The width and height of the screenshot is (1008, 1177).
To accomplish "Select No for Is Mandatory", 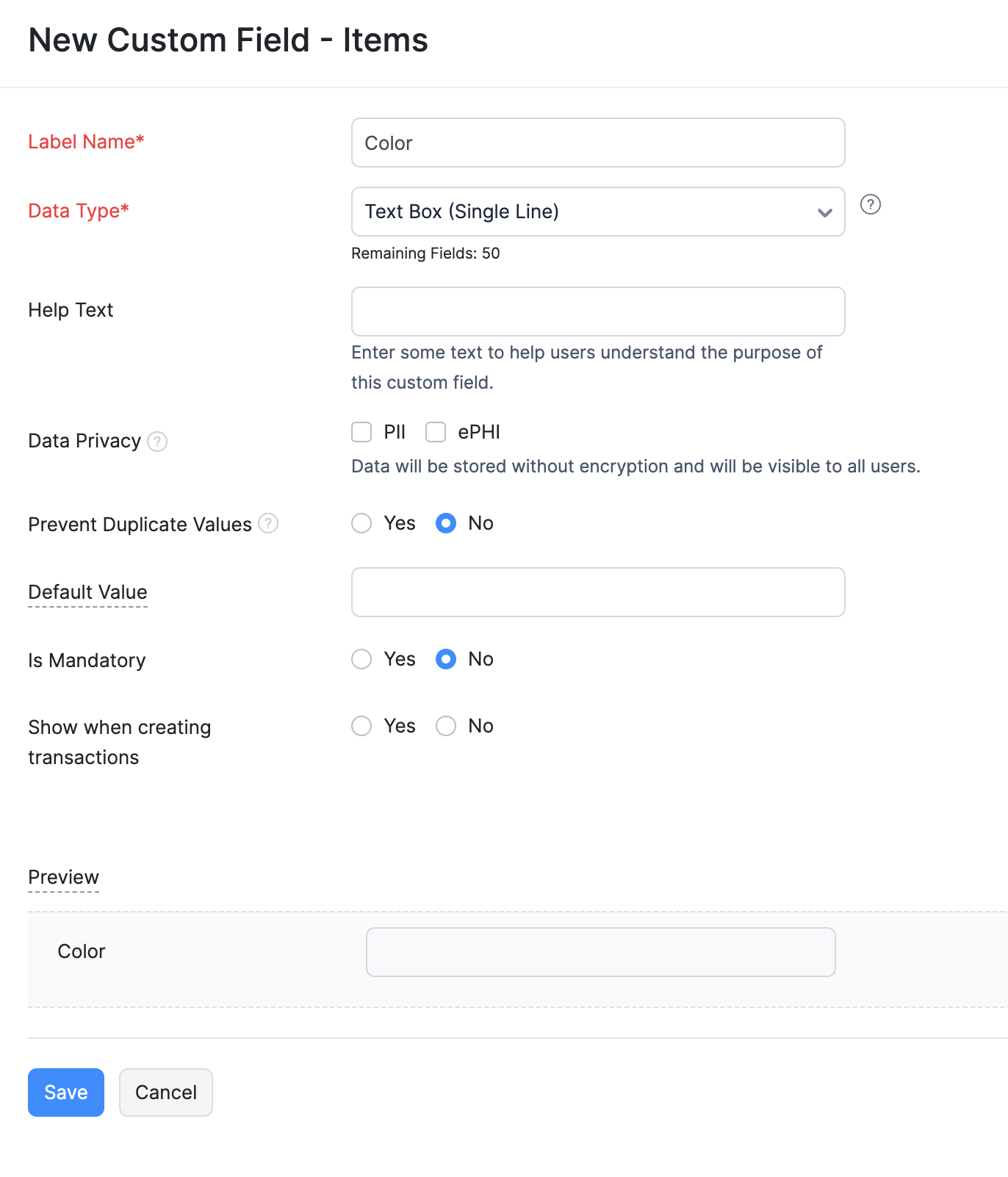I will (x=446, y=659).
